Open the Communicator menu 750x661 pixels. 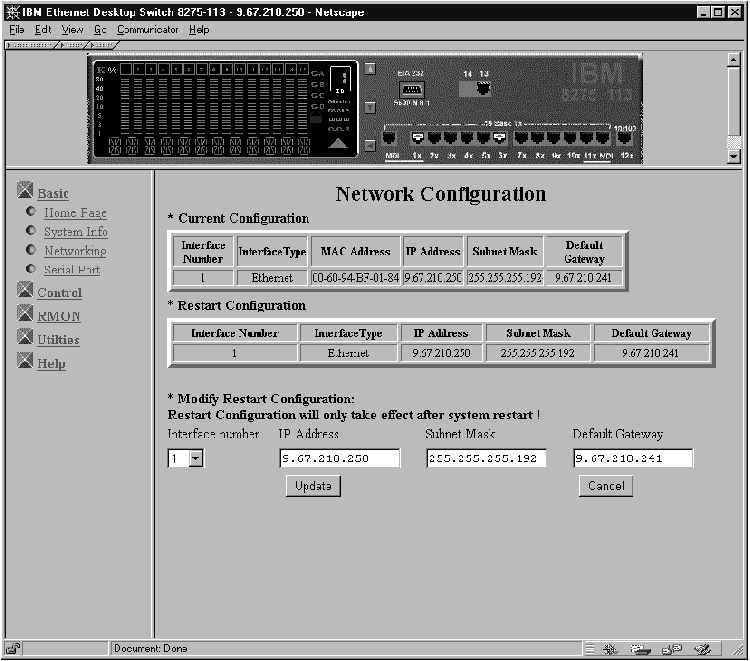tap(147, 30)
